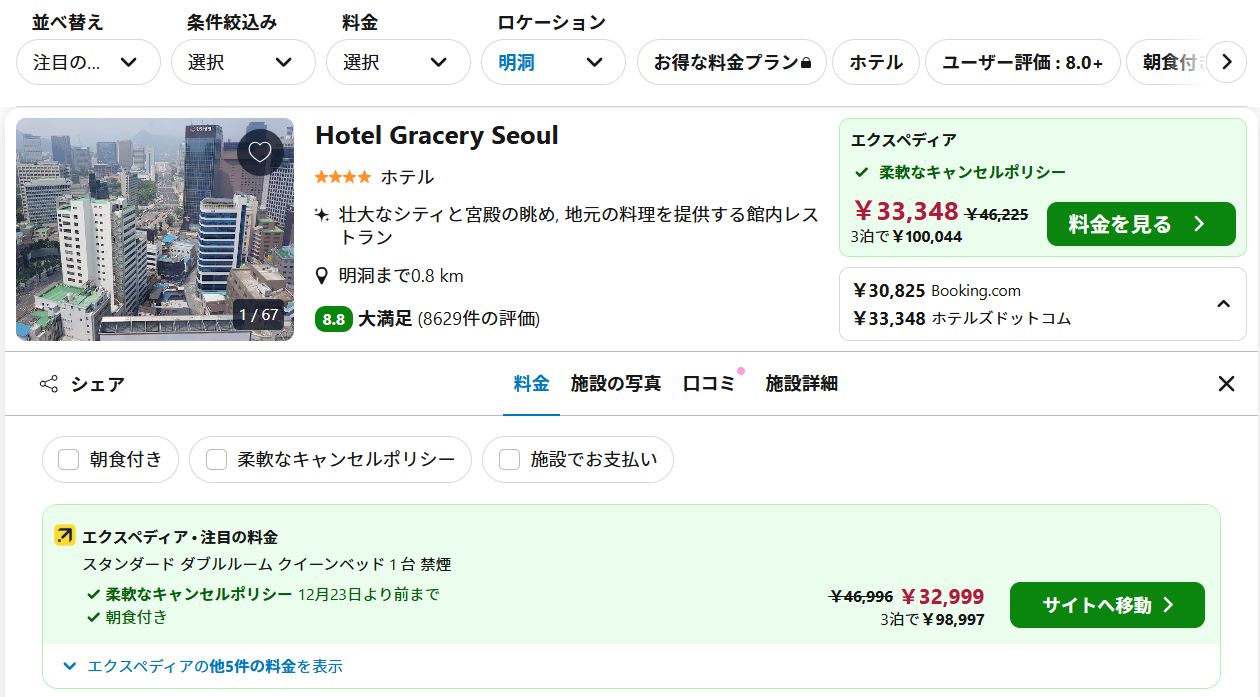
Task: Open the ロケーション 明洞 dropdown
Action: click(x=553, y=62)
